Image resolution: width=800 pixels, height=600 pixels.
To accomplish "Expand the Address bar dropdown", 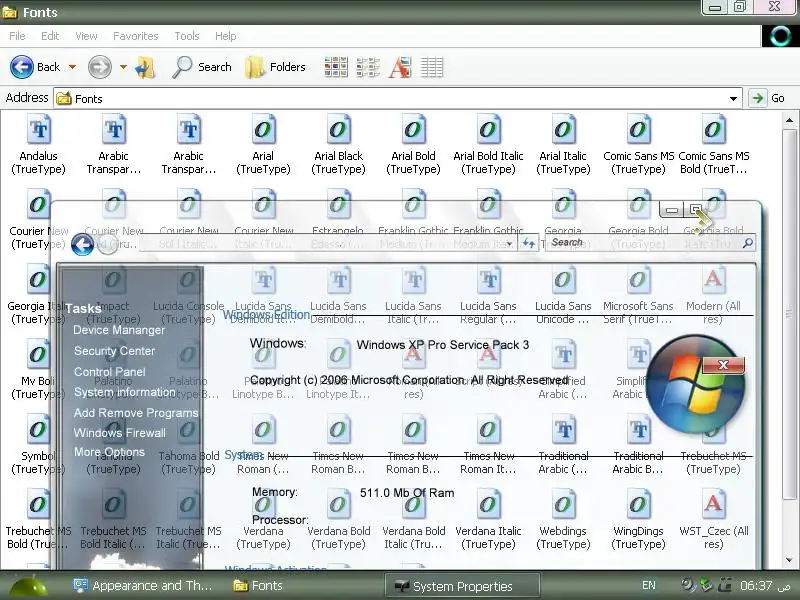I will click(x=733, y=98).
